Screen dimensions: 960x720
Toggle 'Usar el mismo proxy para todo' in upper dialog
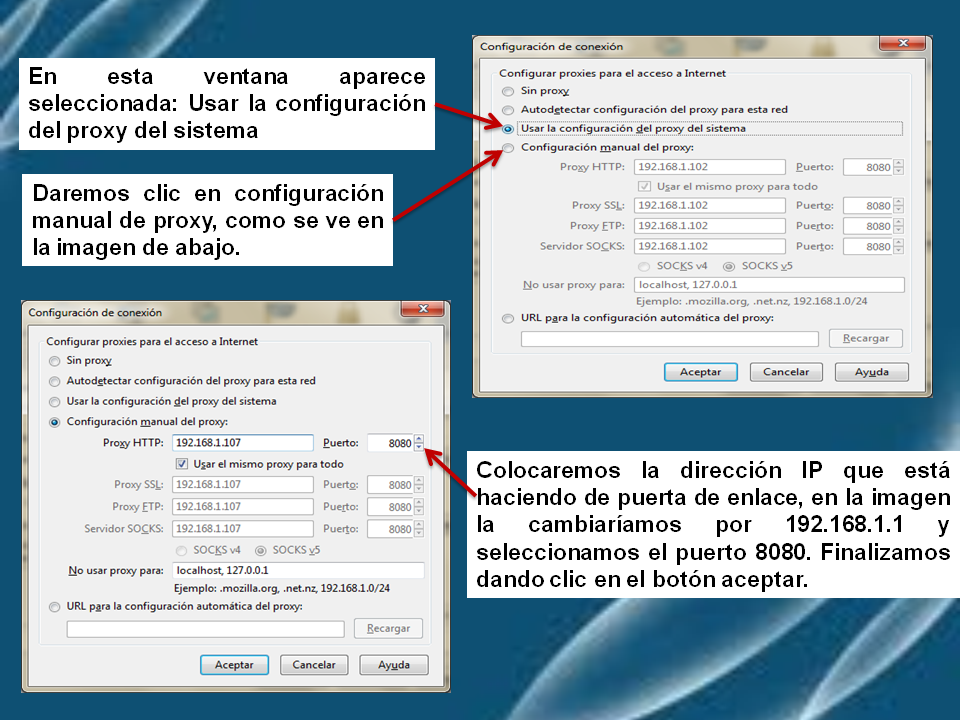tap(644, 186)
